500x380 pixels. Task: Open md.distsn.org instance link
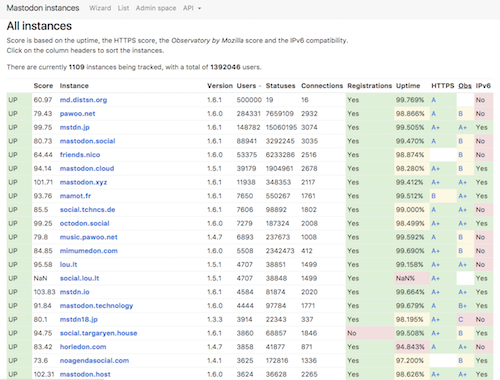[x=83, y=100]
